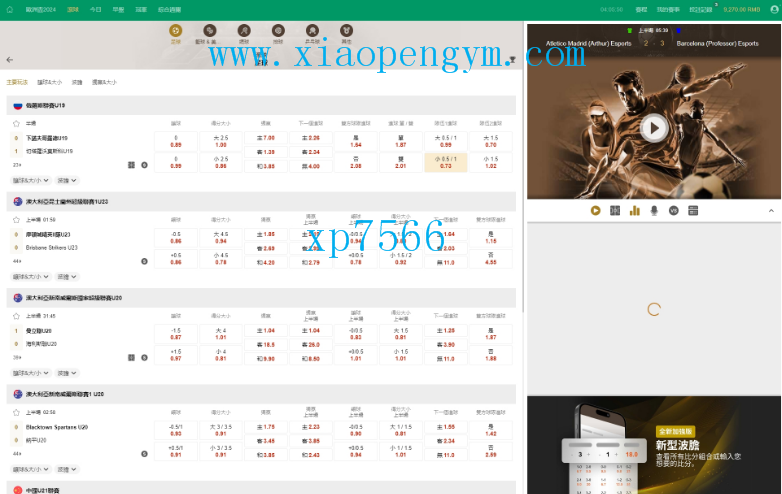
Task: Expand 讓球&大小 dropdown under the 31:45 match
Action: coord(31,373)
